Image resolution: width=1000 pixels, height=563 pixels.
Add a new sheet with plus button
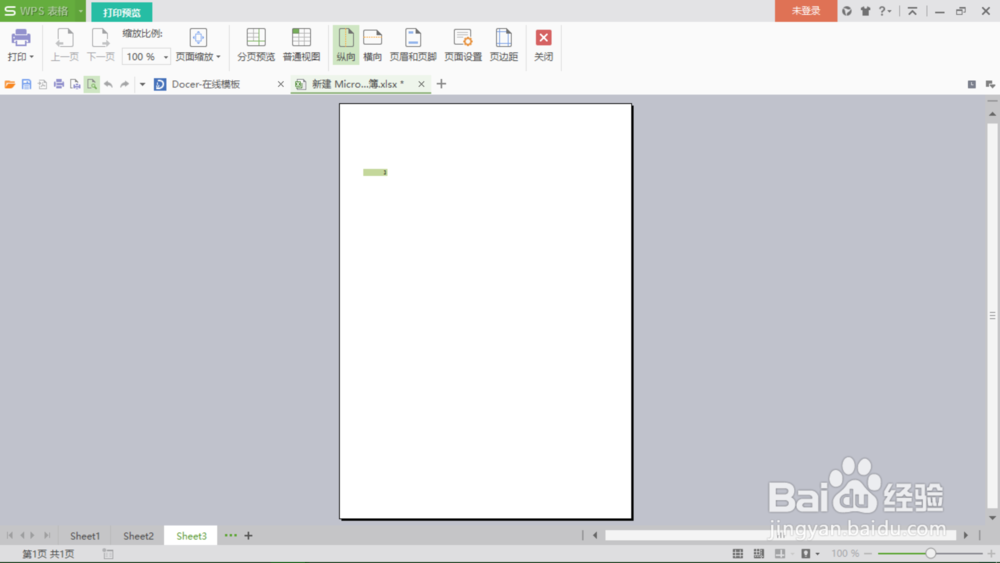(249, 536)
